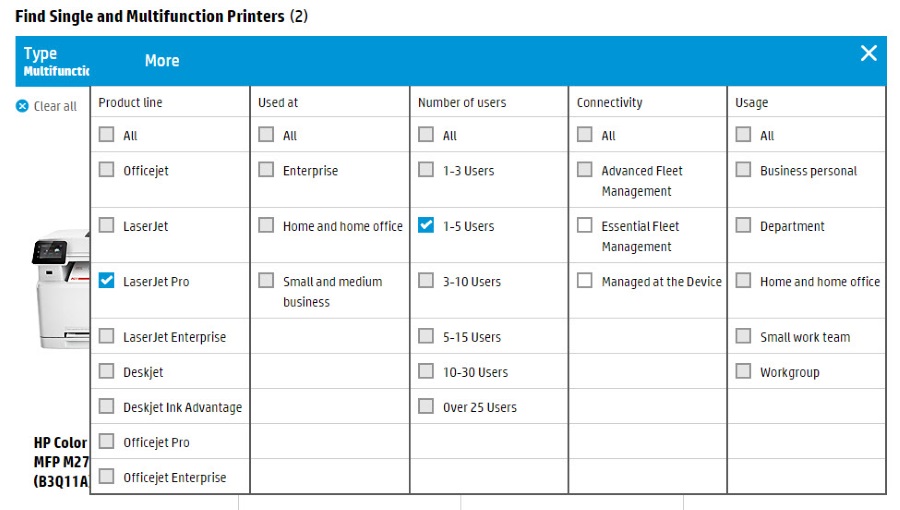Check the 3-10 Users option
This screenshot has height=510, width=900.
[x=427, y=281]
